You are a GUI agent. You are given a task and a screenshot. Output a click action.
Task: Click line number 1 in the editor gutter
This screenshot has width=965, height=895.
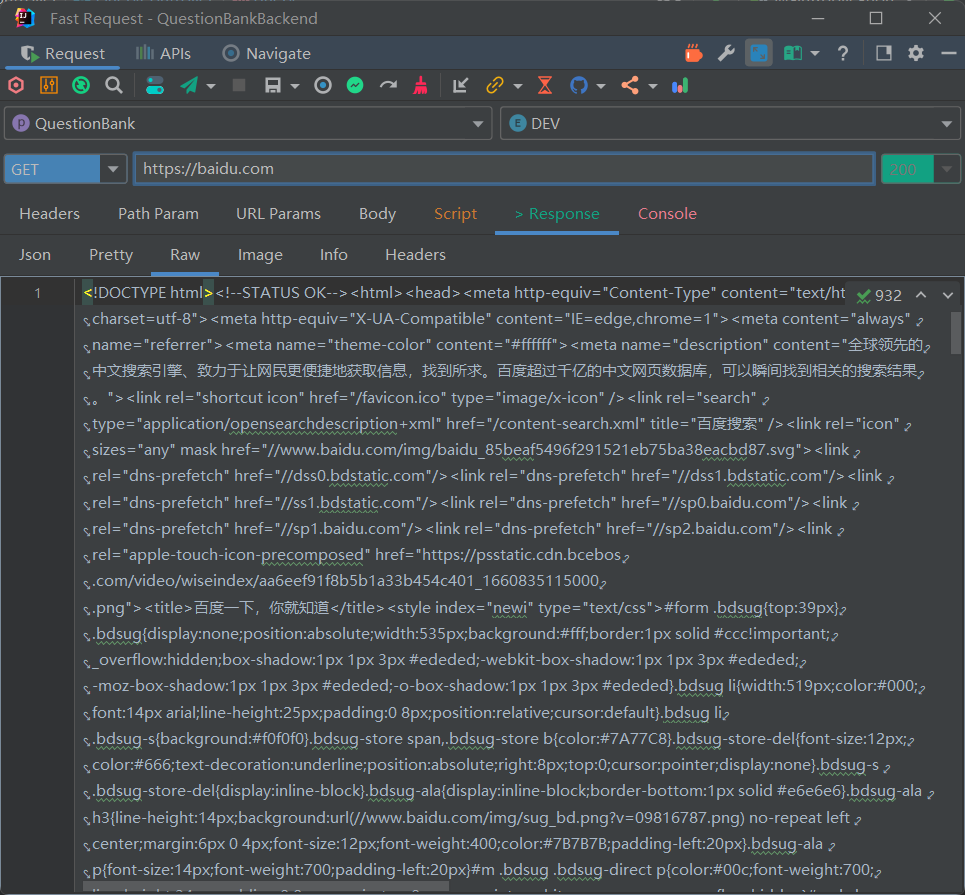coord(38,293)
